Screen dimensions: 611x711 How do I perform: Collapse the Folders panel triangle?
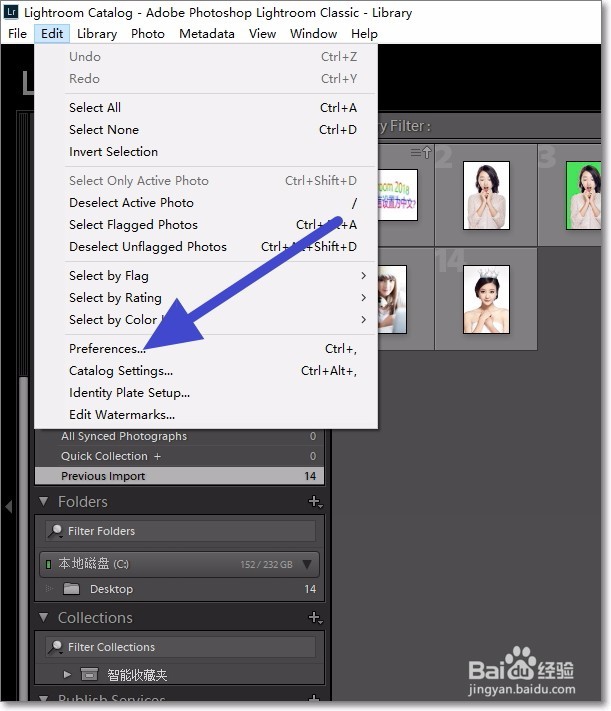click(44, 502)
